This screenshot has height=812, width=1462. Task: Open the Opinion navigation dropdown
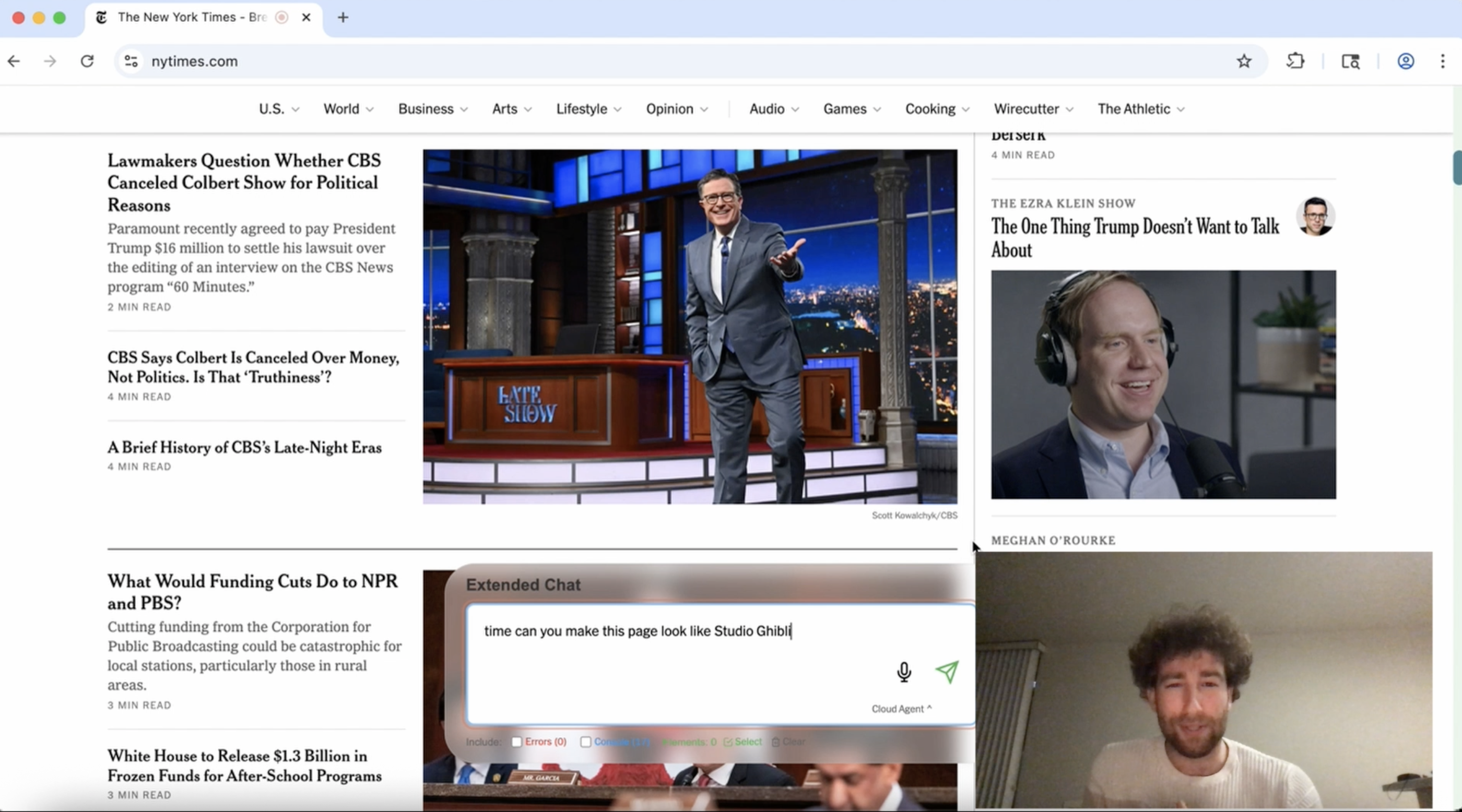point(677,109)
